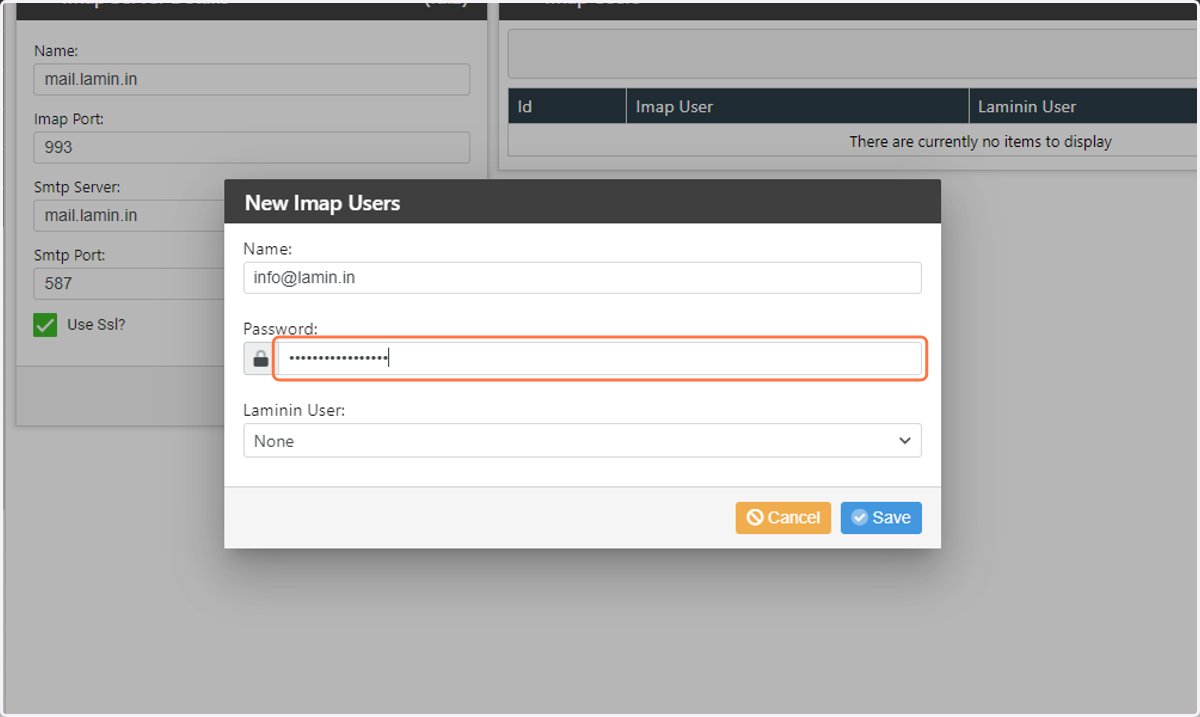Click the 'Password:' label in the dialog

tap(280, 329)
